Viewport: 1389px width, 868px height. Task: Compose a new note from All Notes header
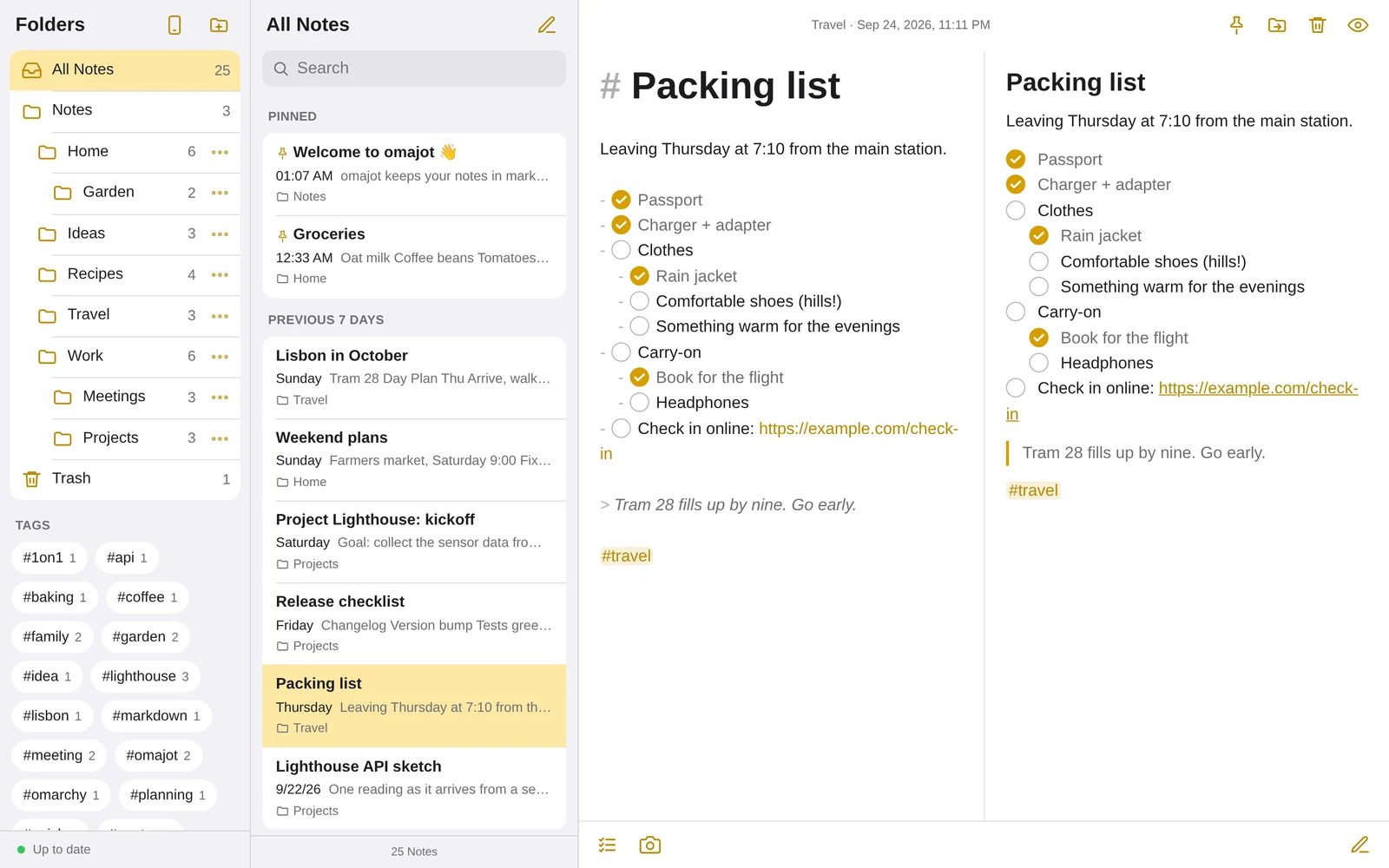coord(547,25)
